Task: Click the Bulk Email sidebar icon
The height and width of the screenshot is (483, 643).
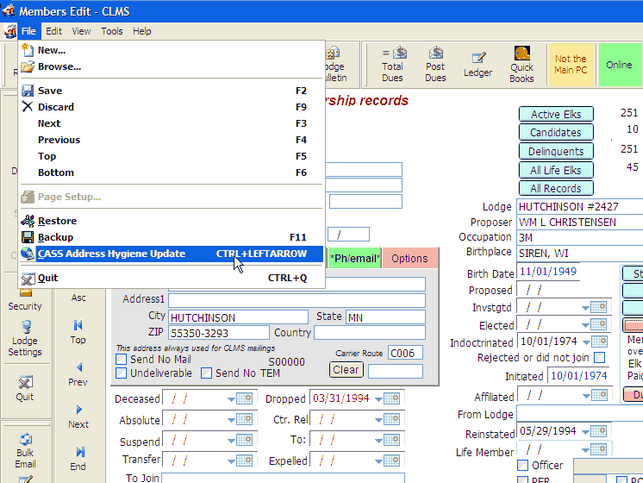Action: tap(25, 448)
